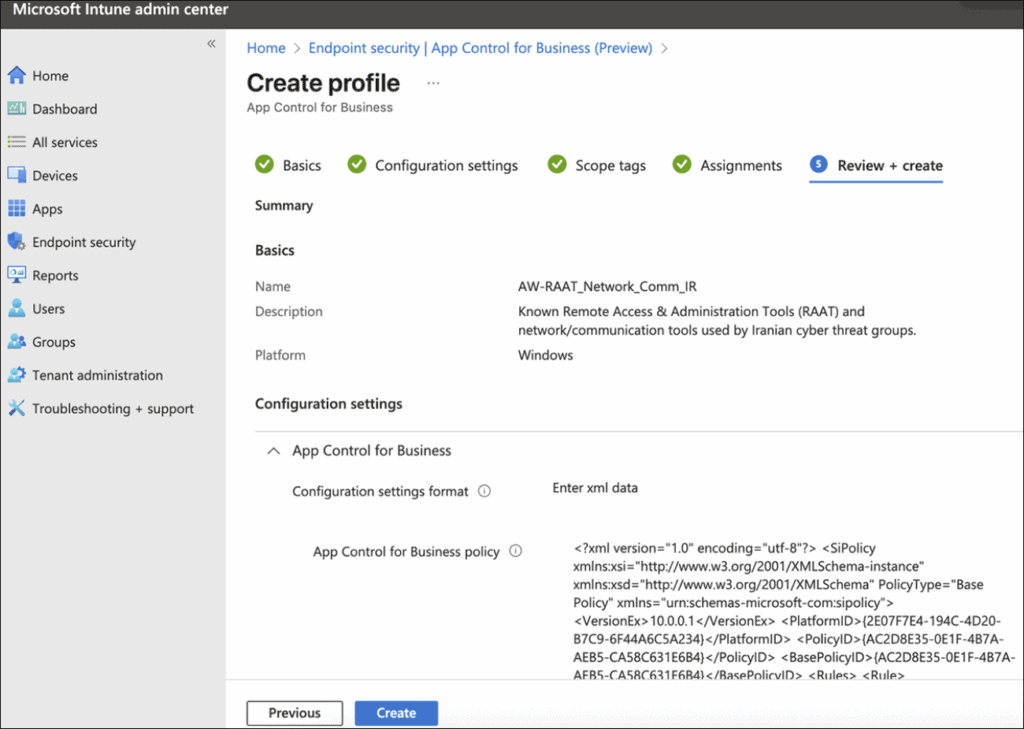Collapse the App Control for Business section chevron
This screenshot has width=1024, height=729.
coord(274,451)
